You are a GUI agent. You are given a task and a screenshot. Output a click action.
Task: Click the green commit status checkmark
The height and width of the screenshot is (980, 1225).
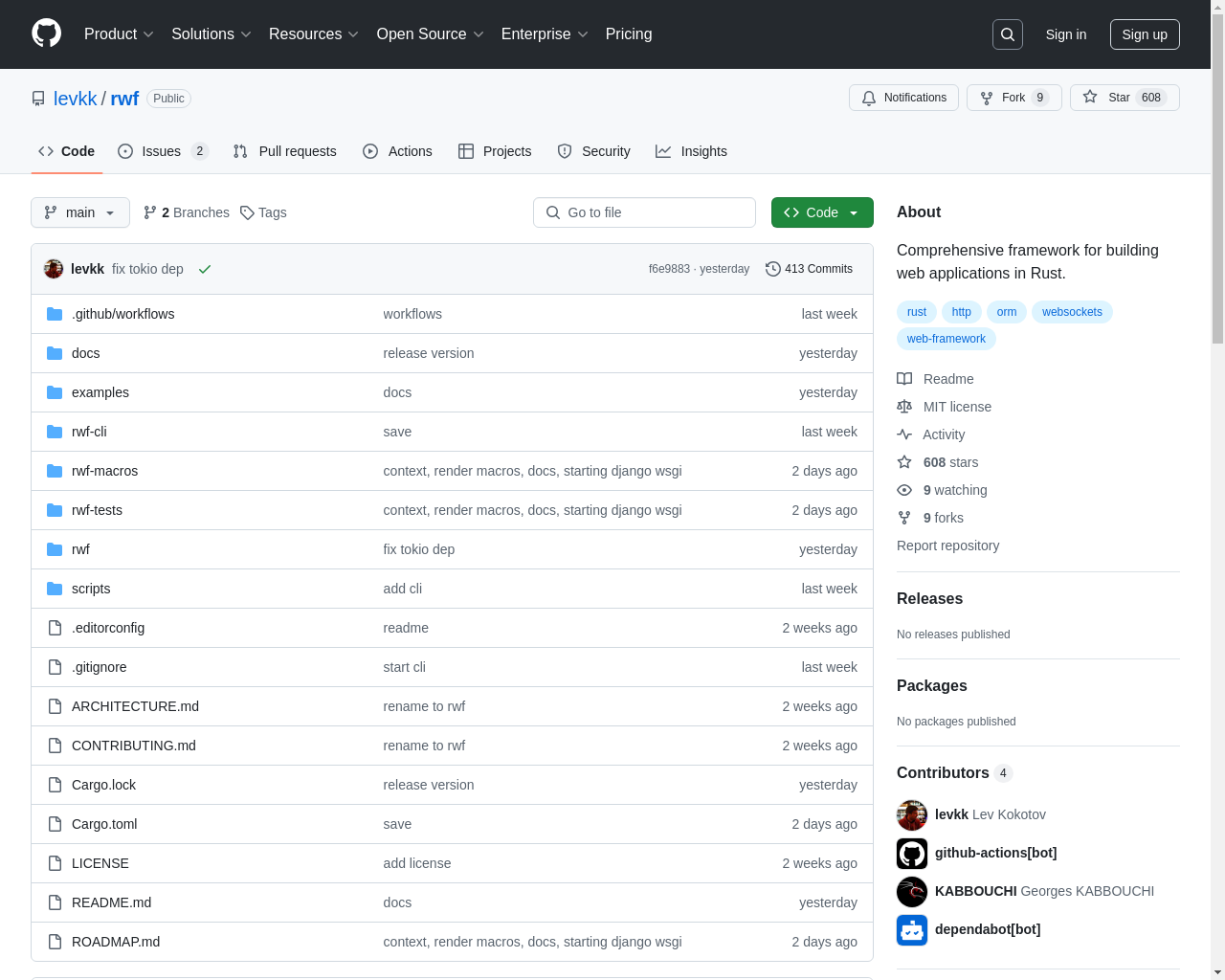coord(204,269)
